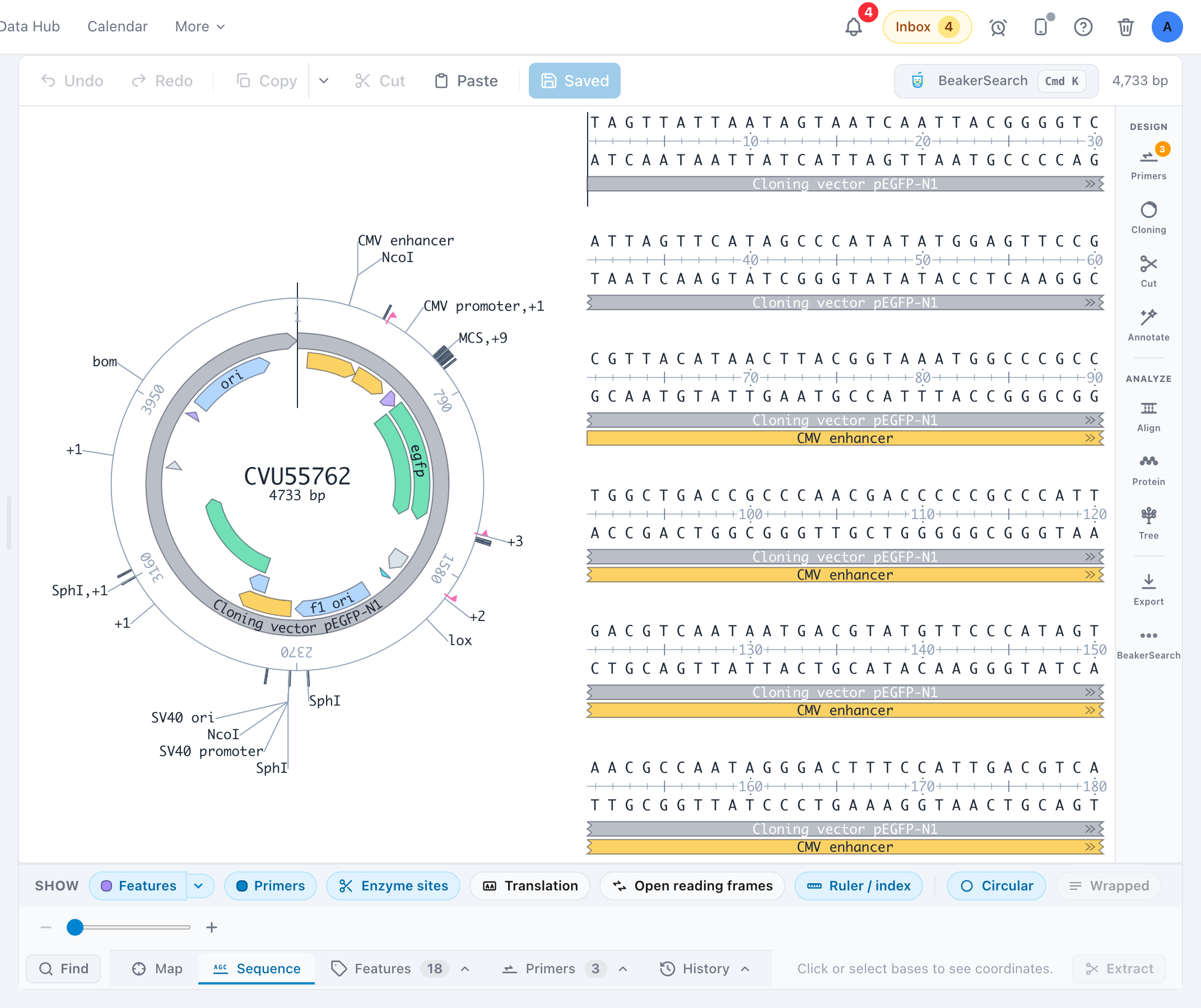
Task: Click the MCS,+9 label on map
Action: click(483, 338)
